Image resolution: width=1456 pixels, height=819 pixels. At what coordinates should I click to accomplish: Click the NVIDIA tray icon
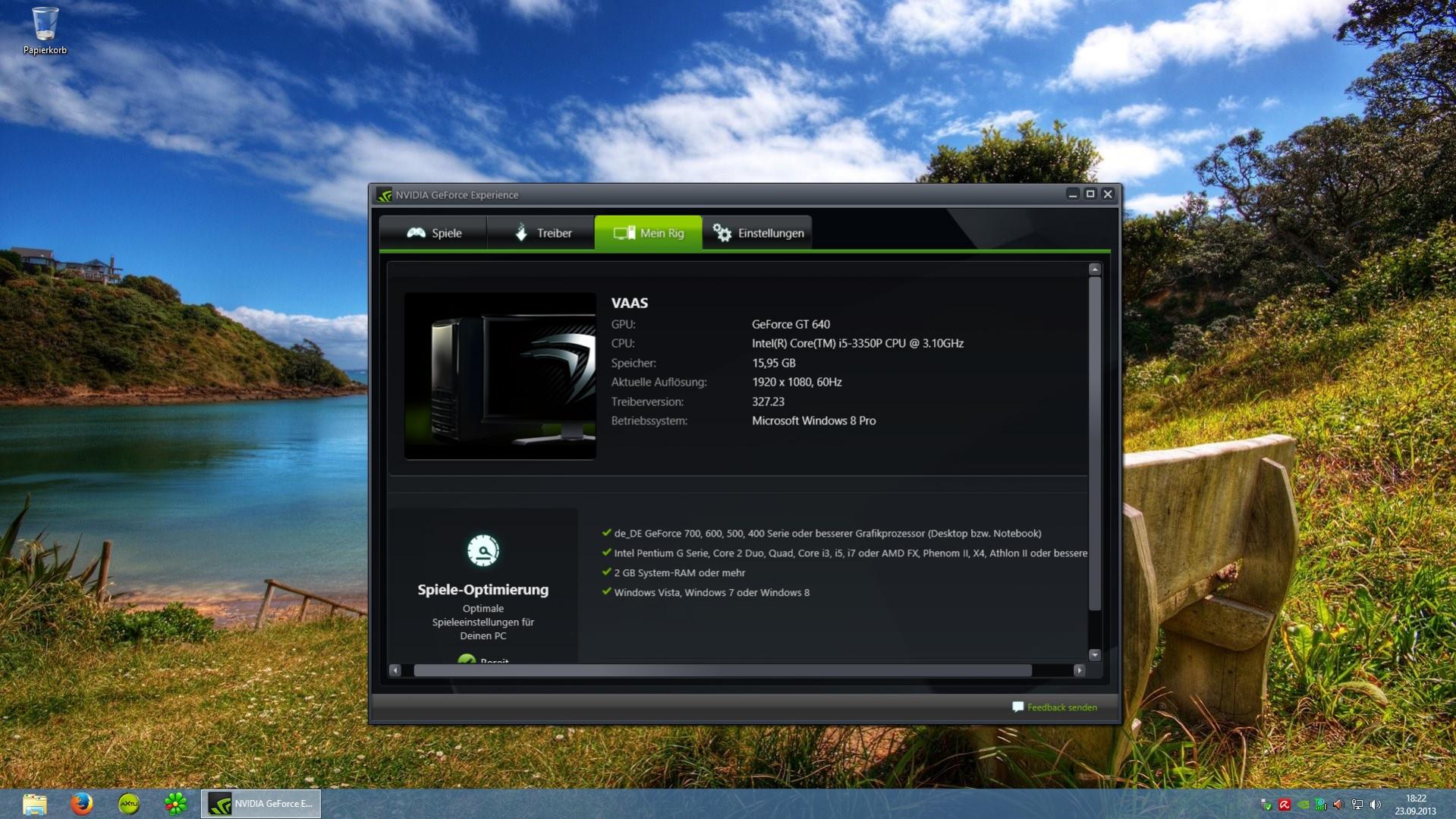[x=1303, y=805]
